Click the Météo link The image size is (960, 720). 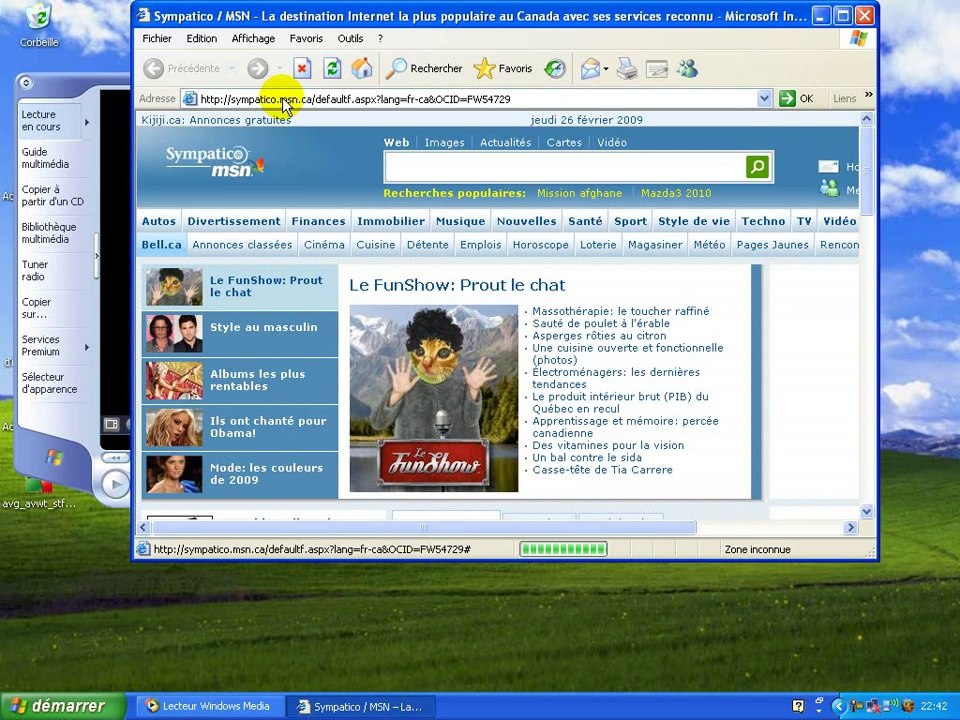tap(709, 245)
